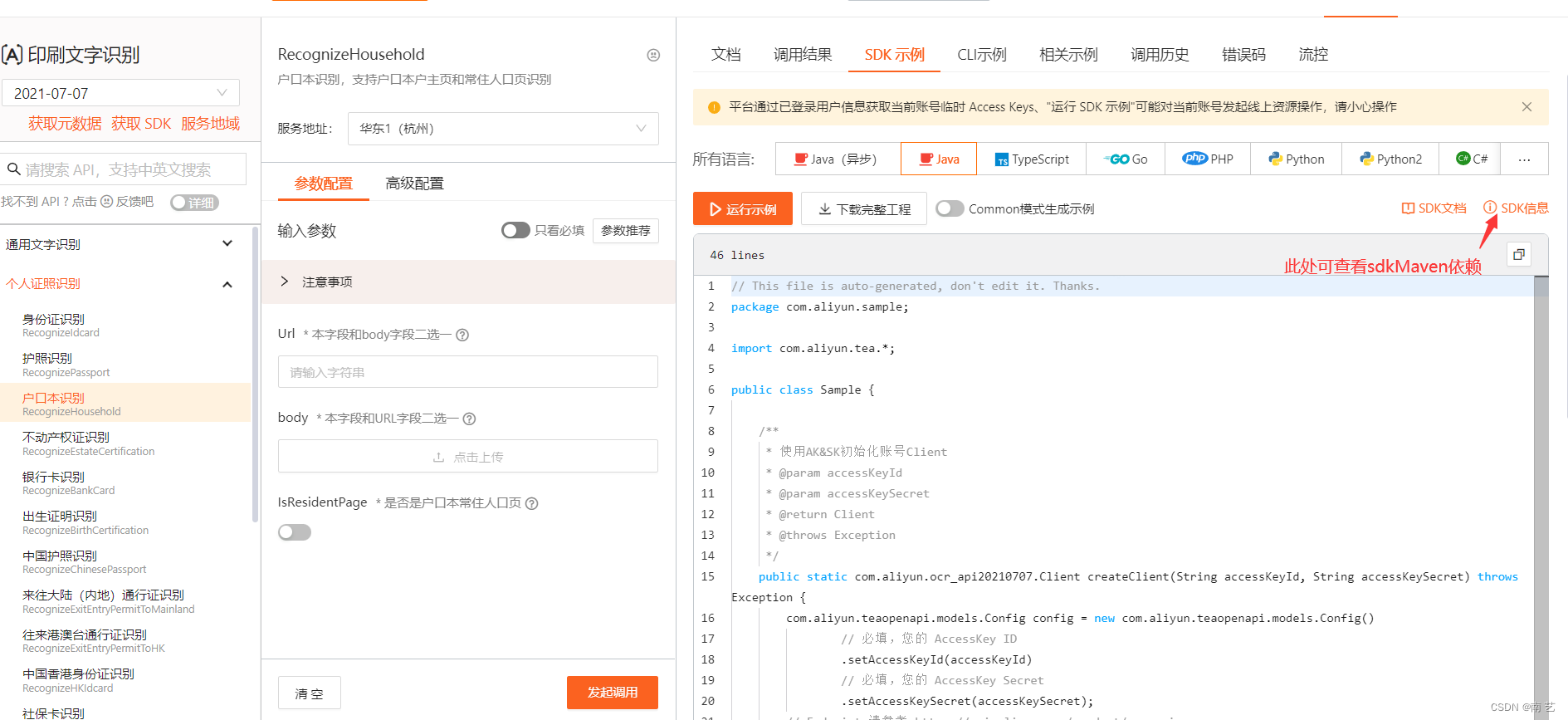The image size is (1568, 720).
Task: Toggle 只看必填 switch
Action: click(515, 230)
